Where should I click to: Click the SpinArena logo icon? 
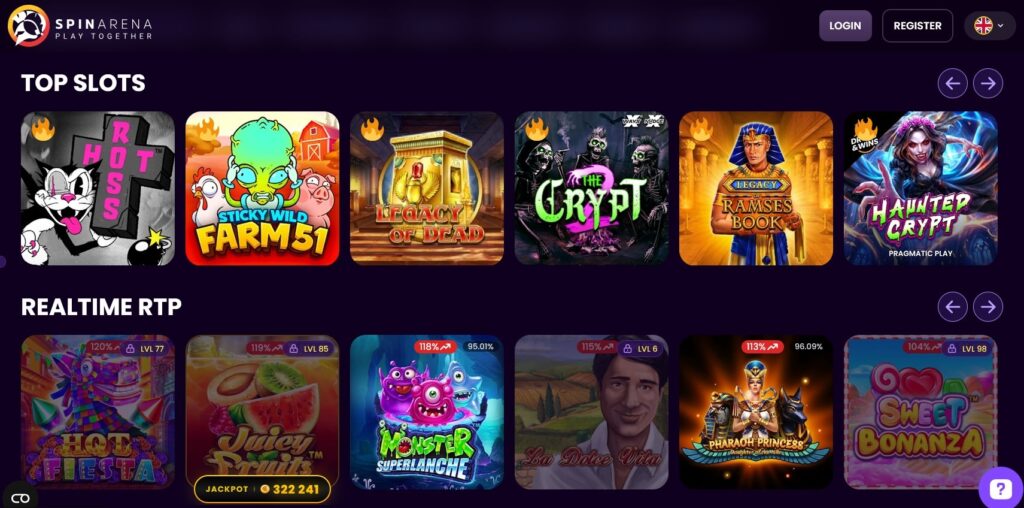[x=28, y=25]
